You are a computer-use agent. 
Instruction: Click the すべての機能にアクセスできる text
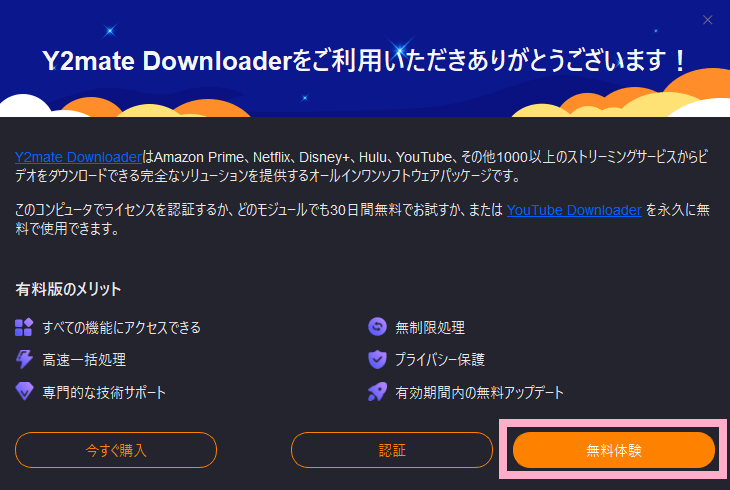point(122,327)
